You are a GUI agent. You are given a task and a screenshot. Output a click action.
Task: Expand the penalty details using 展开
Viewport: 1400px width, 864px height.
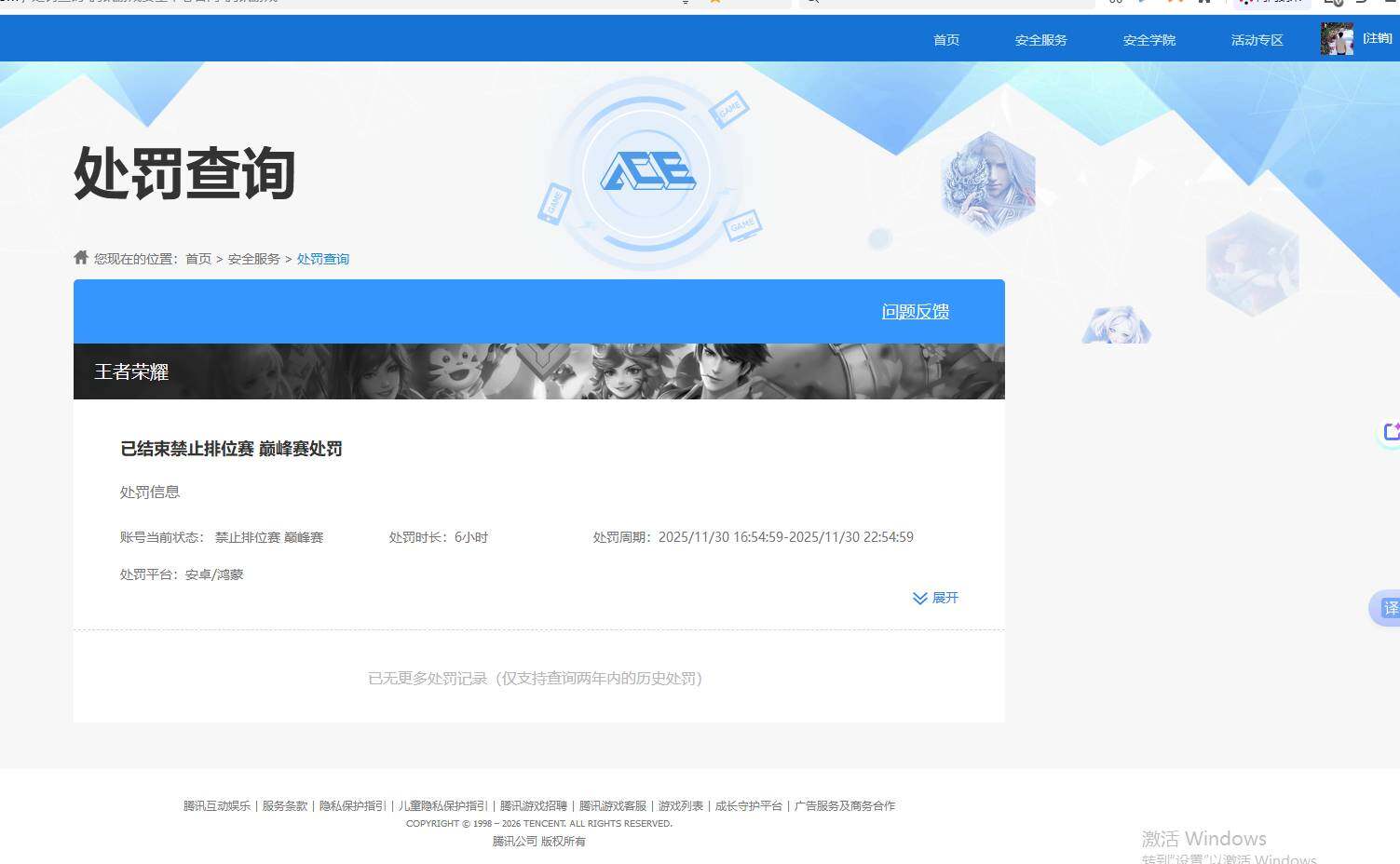coord(945,598)
